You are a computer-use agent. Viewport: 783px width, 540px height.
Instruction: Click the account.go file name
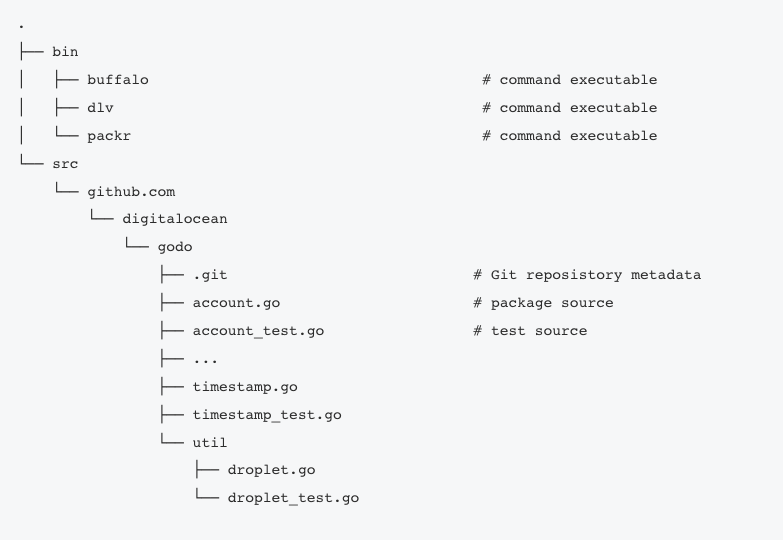(237, 303)
